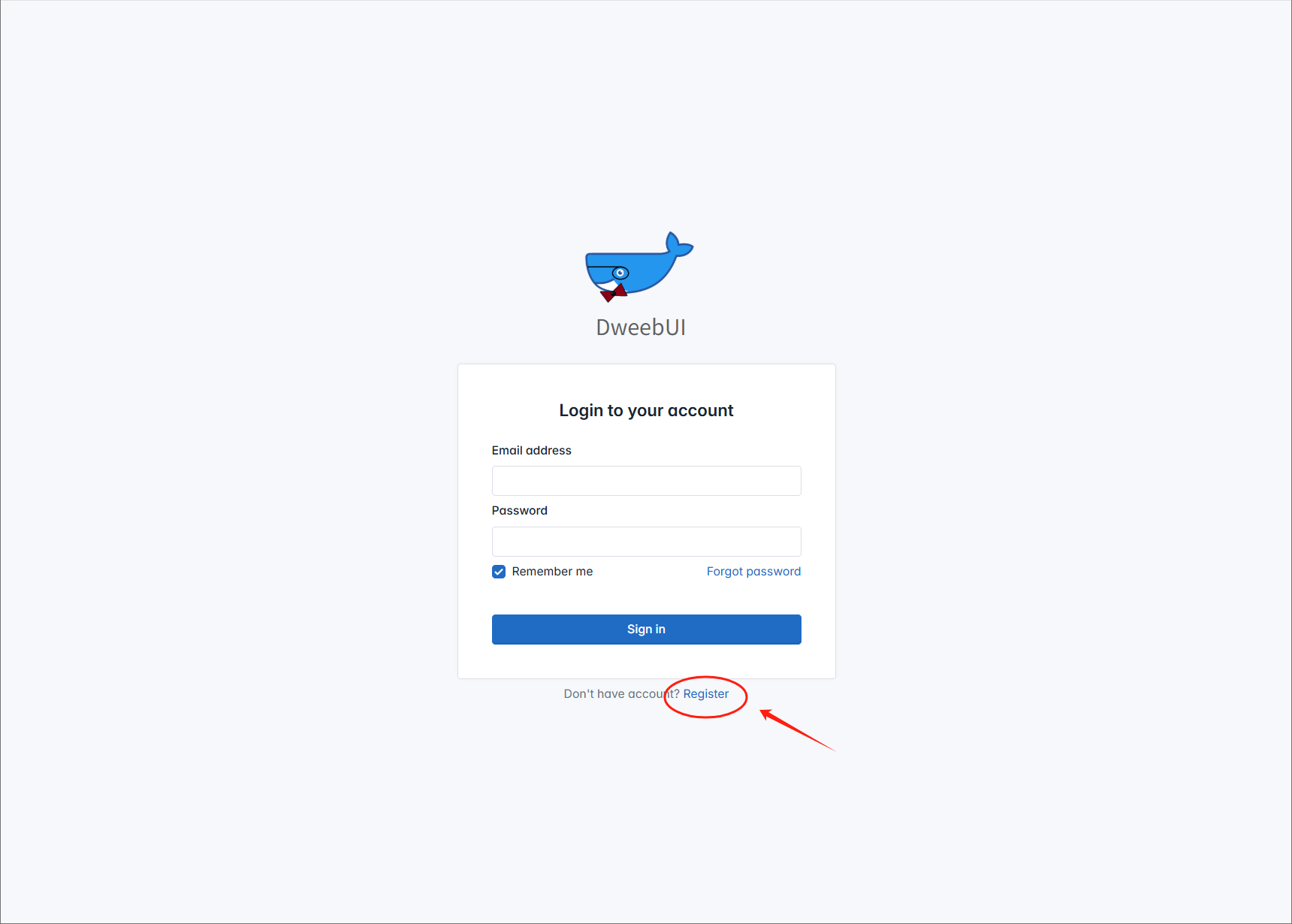The height and width of the screenshot is (924, 1292).
Task: Click the red arrow annotation
Action: coord(797,729)
